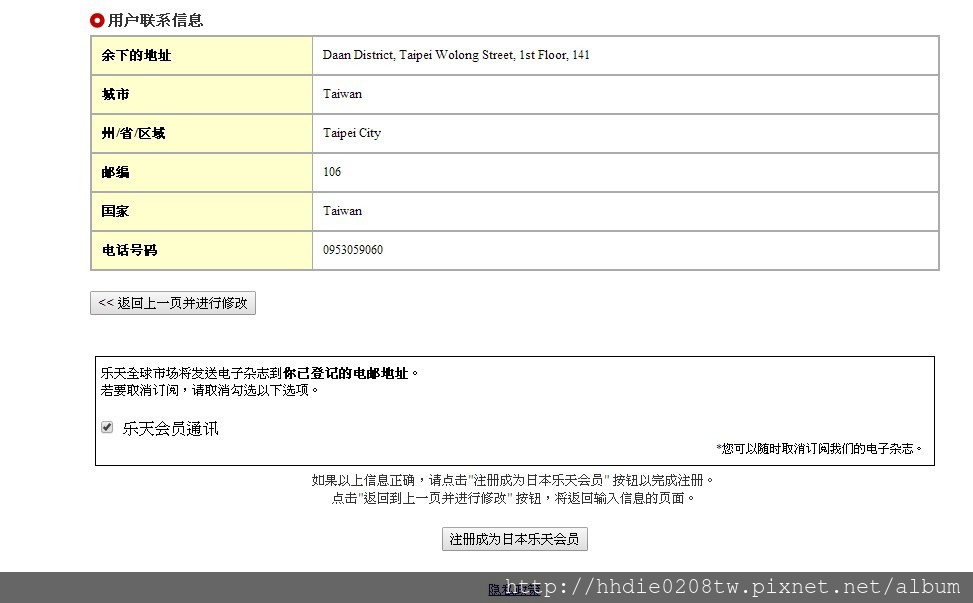Click the red bullet icon beside 用户联系信息
973x603 pixels.
click(x=97, y=20)
